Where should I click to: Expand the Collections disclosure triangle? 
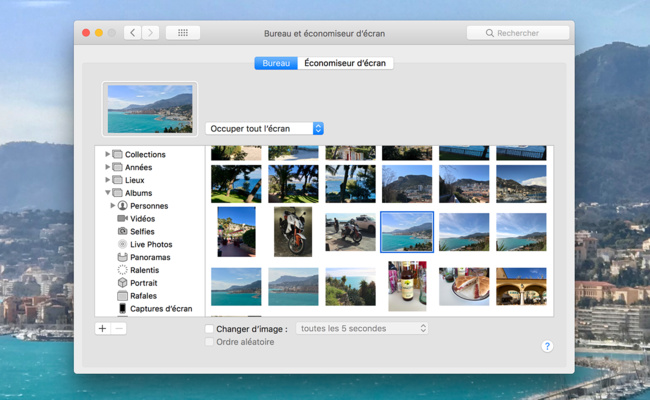[107, 154]
